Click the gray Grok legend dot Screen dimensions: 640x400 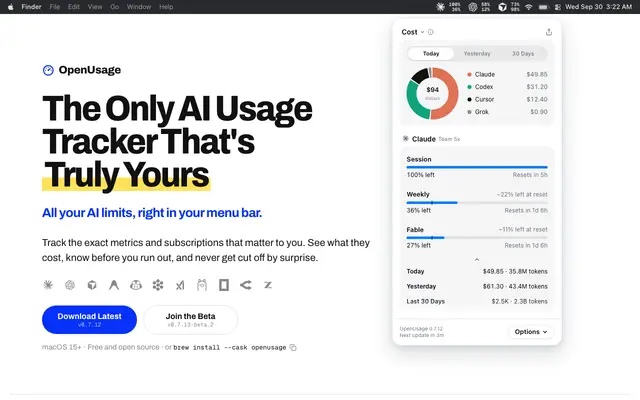(469, 112)
